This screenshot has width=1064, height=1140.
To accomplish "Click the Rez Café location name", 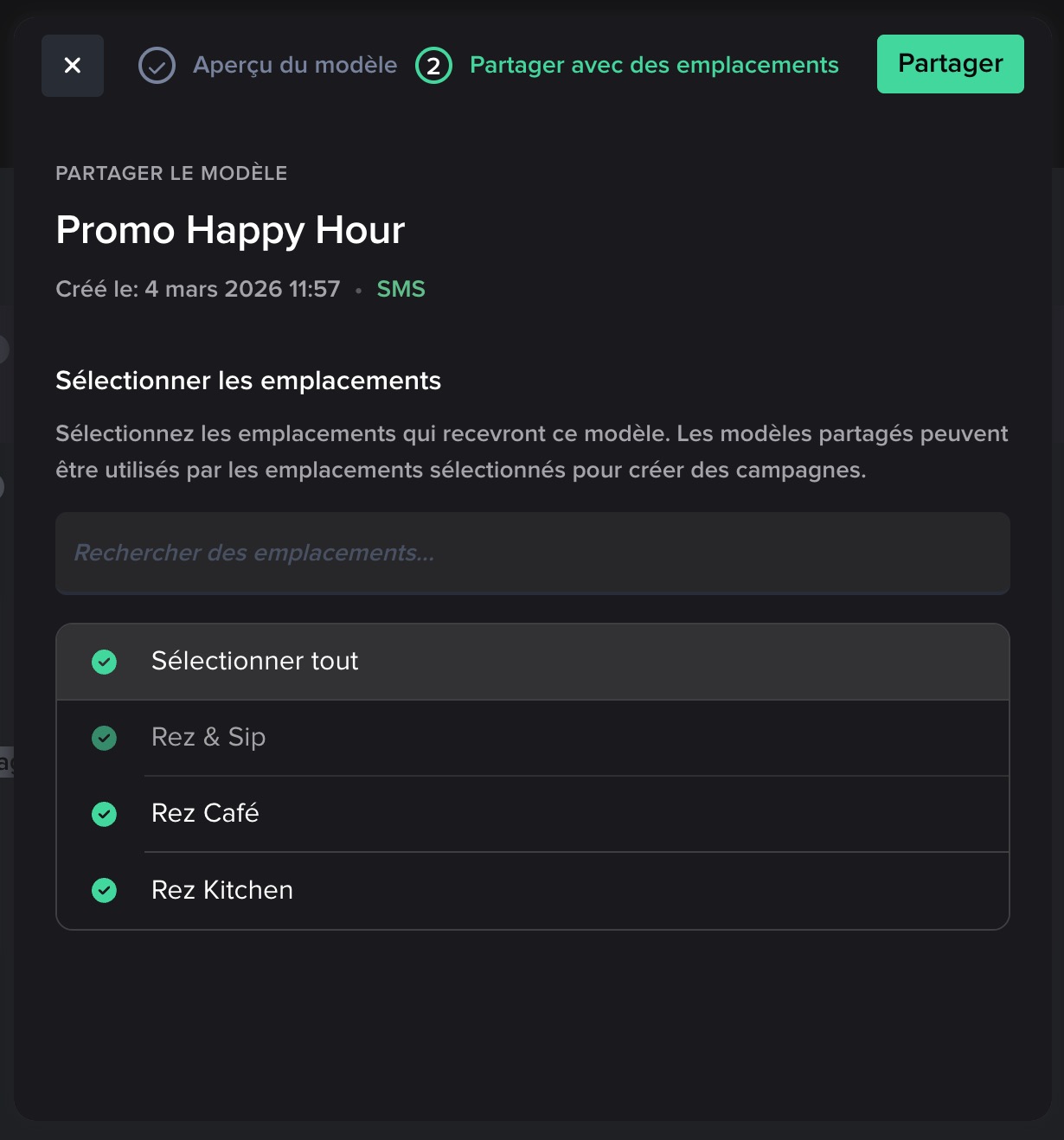I will tap(205, 813).
